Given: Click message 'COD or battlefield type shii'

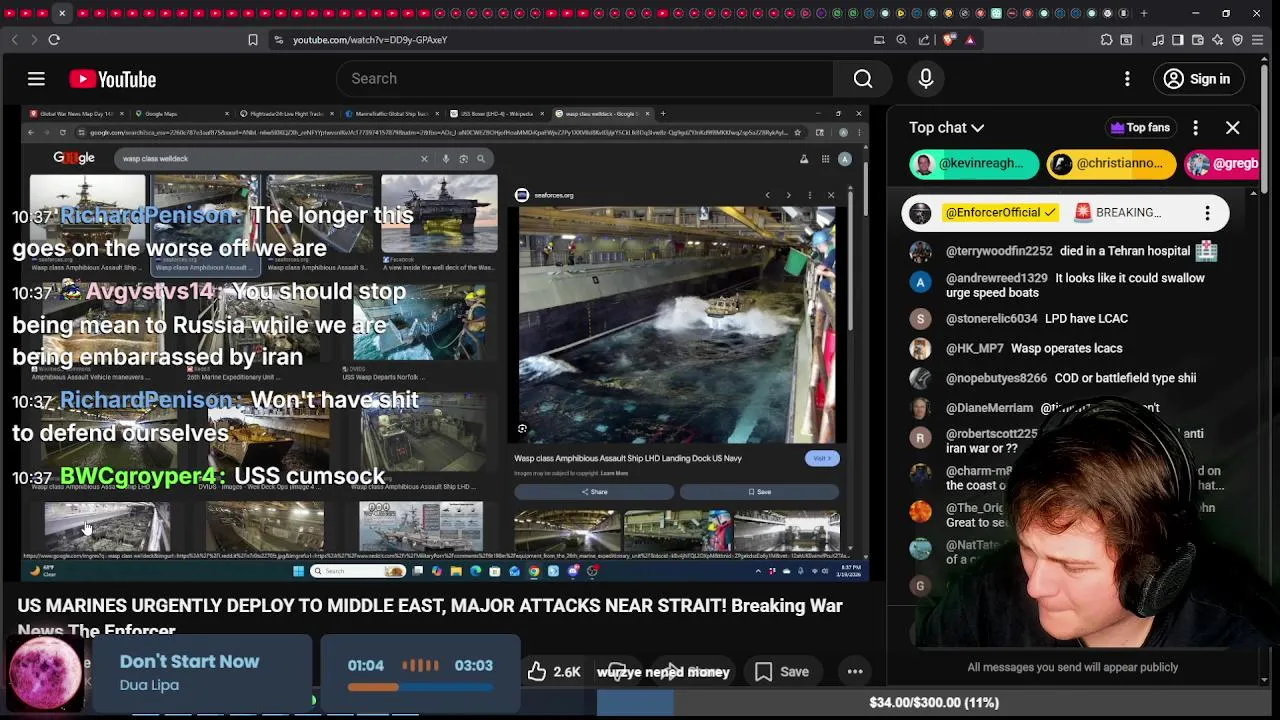Looking at the screenshot, I should pos(1125,379).
